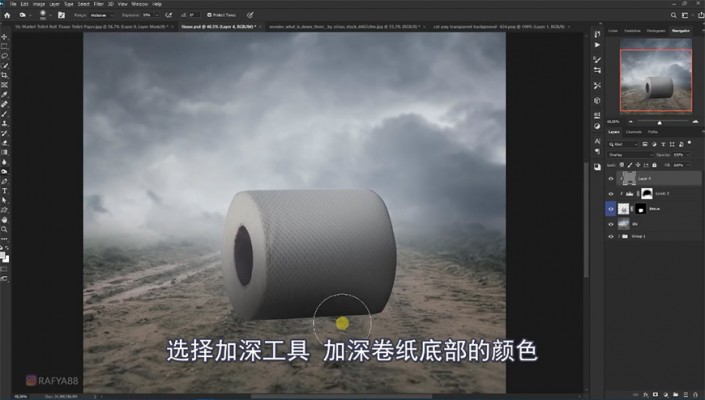Open the workspace switcher icon

pyautogui.click(x=685, y=15)
